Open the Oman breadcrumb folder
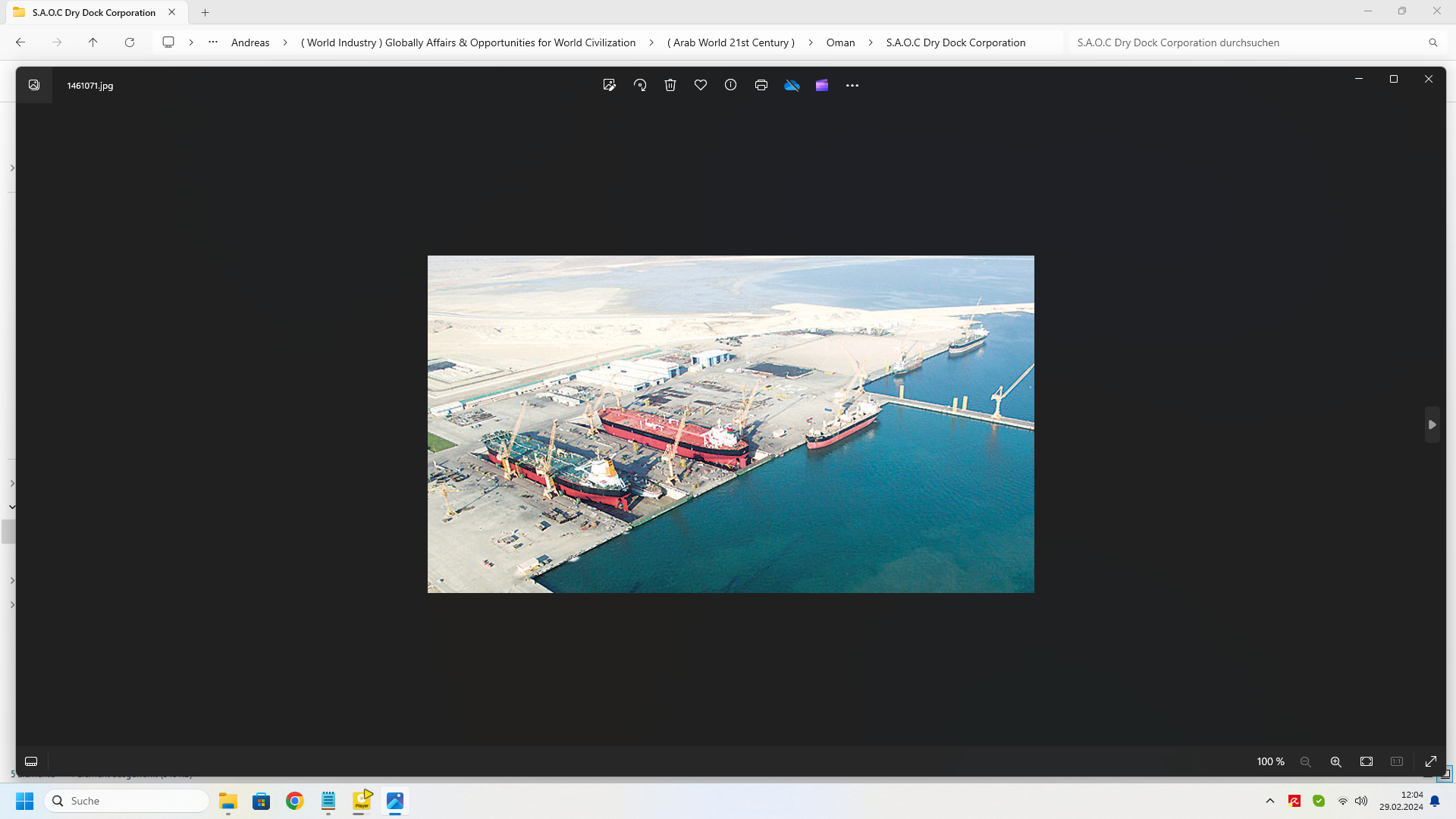 840,42
